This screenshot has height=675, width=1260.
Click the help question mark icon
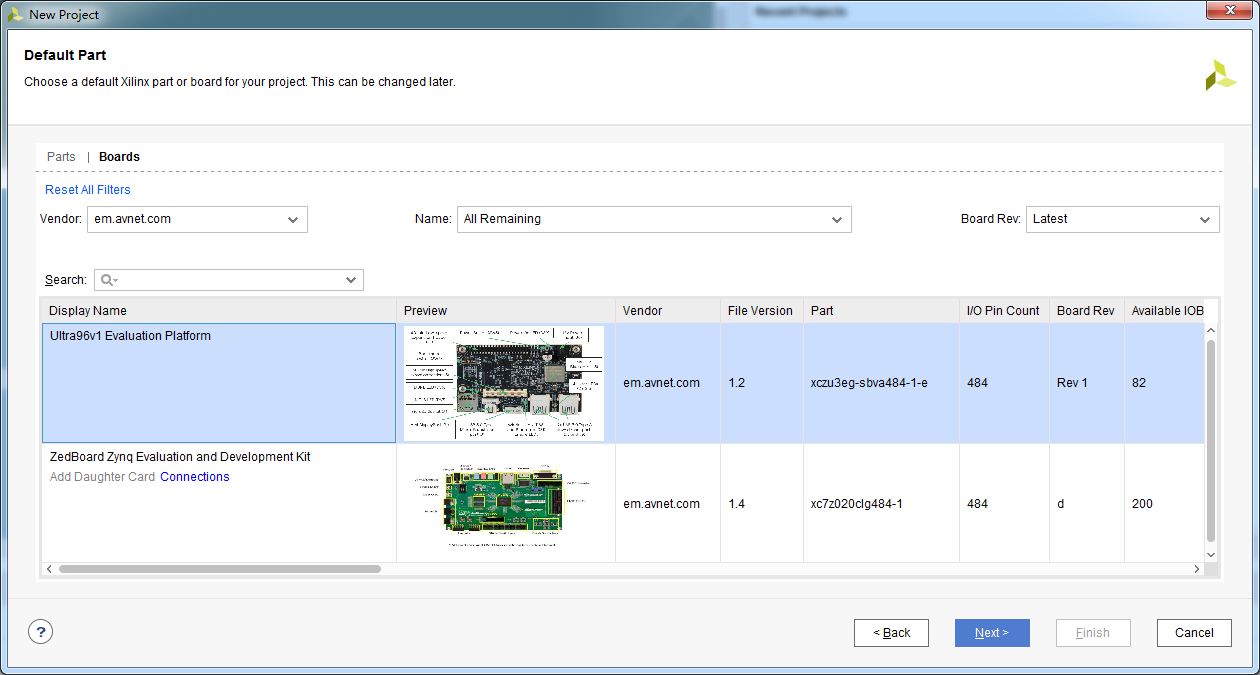[x=40, y=632]
